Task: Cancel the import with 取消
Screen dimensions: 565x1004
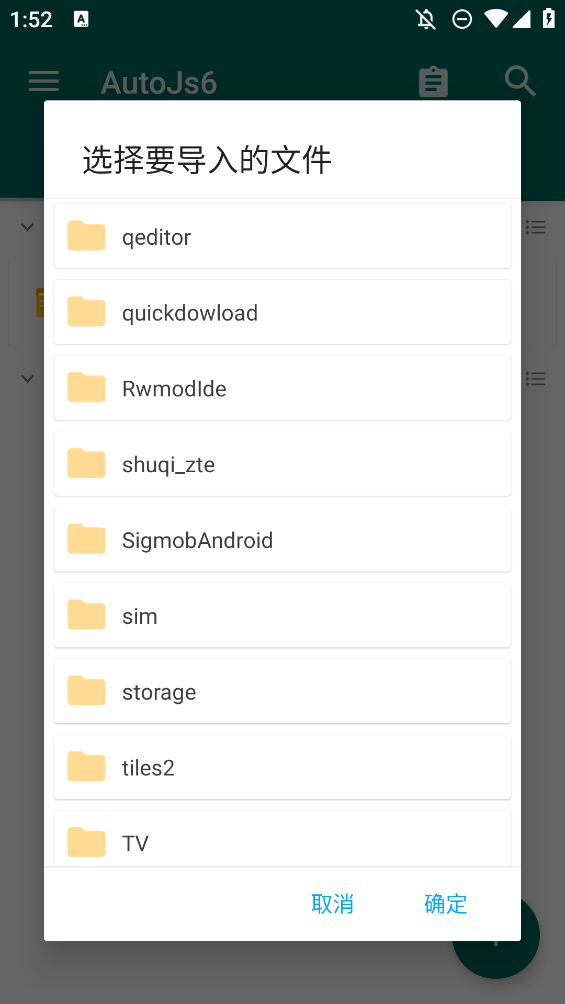Action: pyautogui.click(x=332, y=903)
